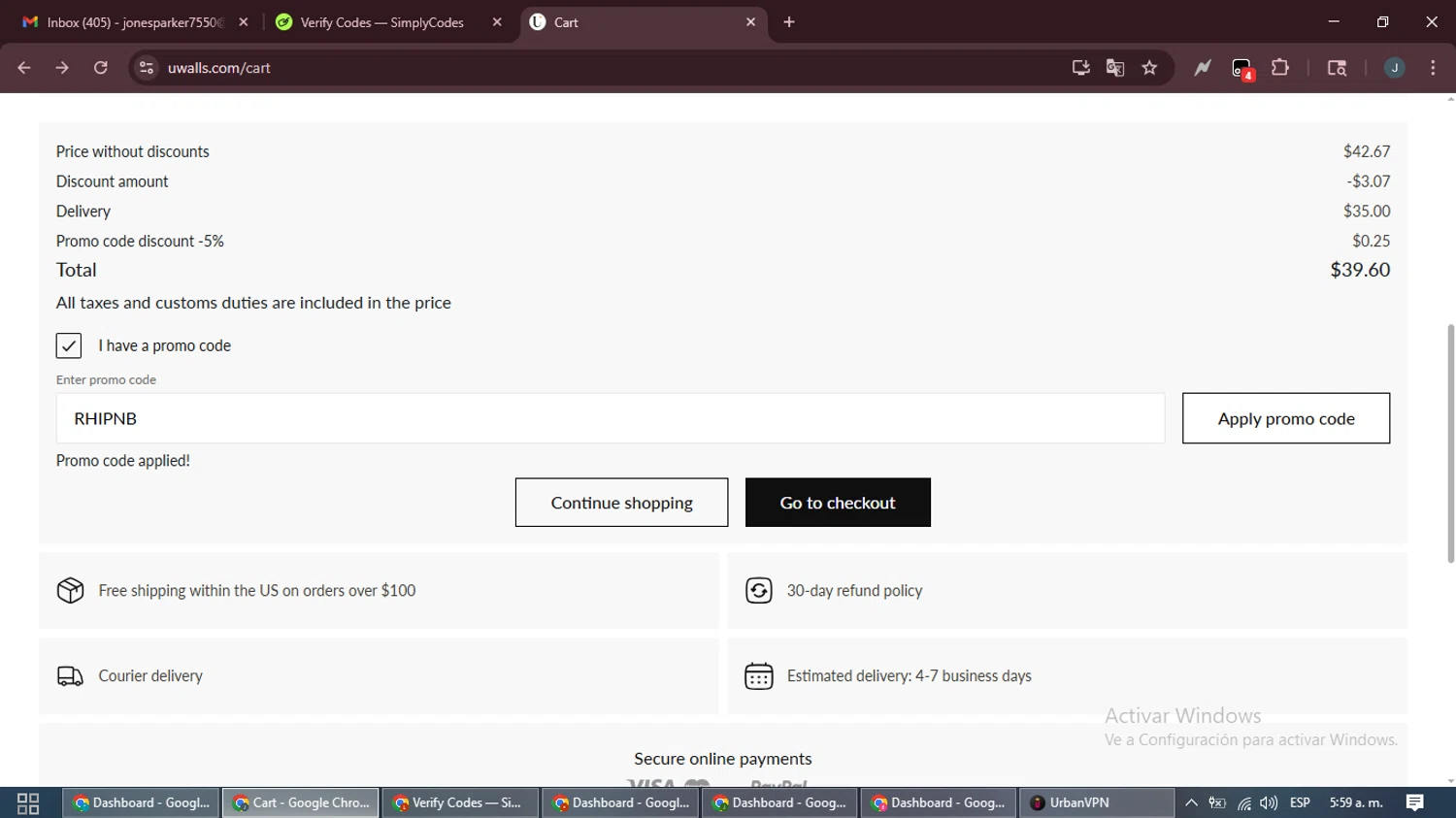Screen dimensions: 1456x818
Task: Open the battery status tray icon
Action: click(x=1217, y=803)
